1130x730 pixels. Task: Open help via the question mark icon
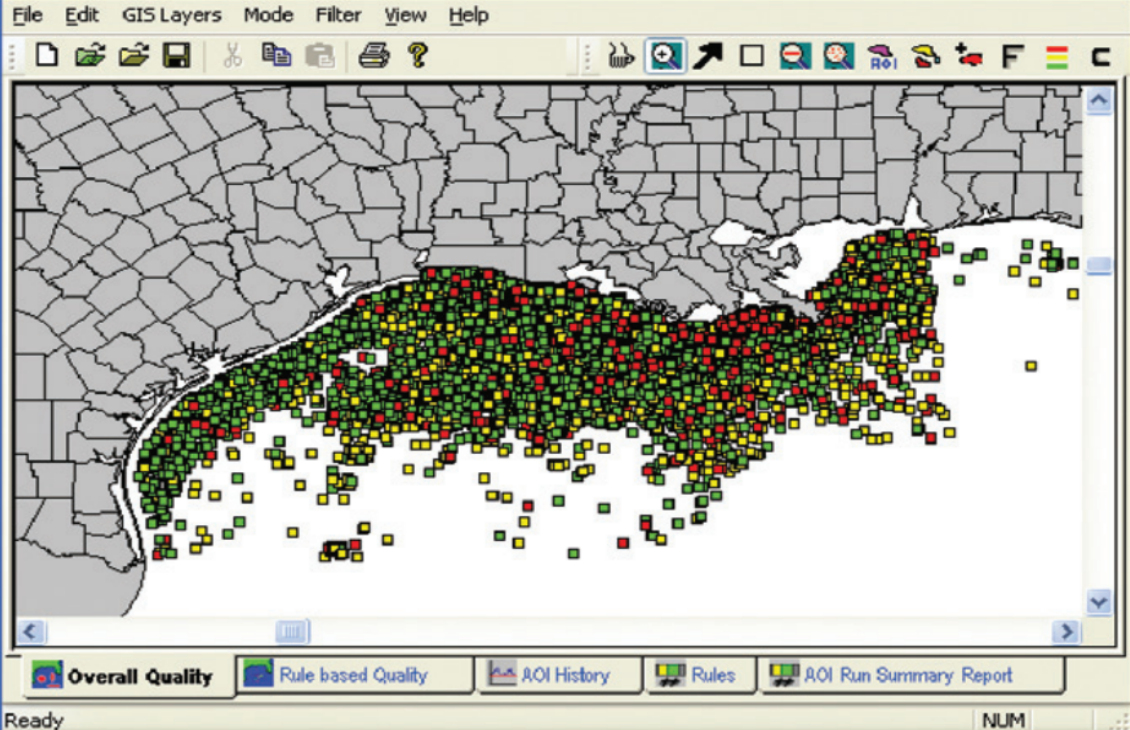pos(417,55)
